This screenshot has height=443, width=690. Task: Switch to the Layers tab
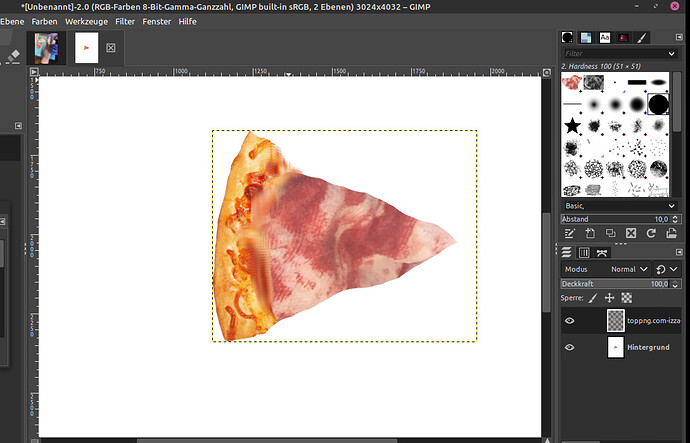(566, 253)
